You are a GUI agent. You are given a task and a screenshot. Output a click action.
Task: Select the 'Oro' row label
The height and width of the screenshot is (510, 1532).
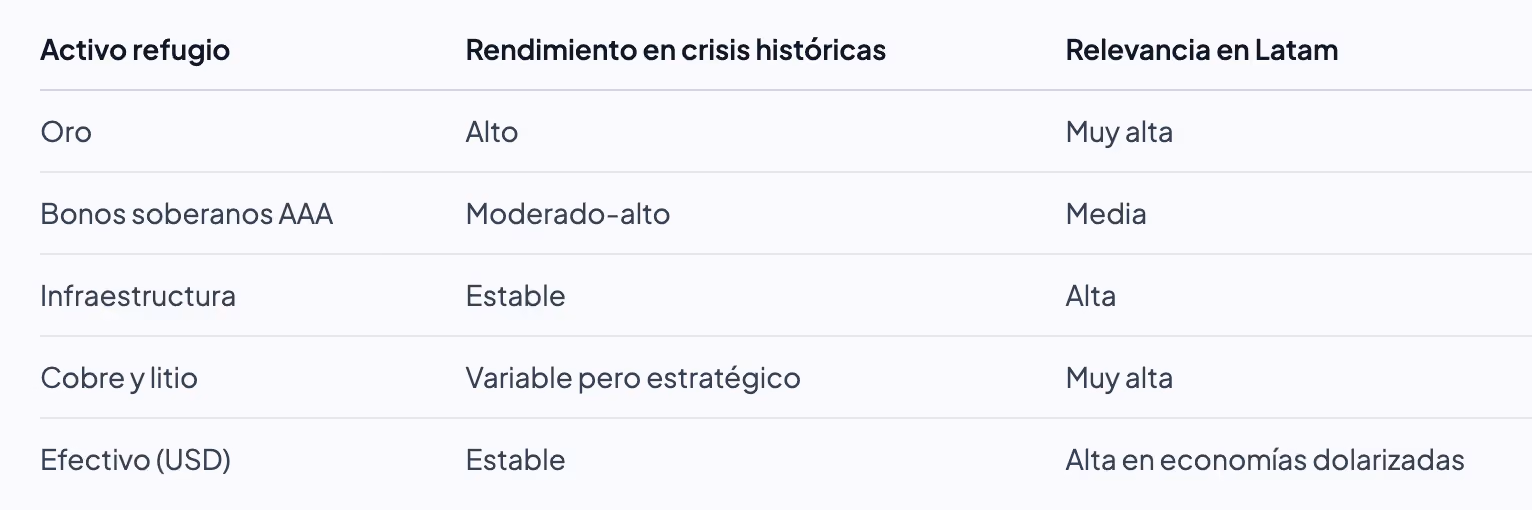coord(66,132)
